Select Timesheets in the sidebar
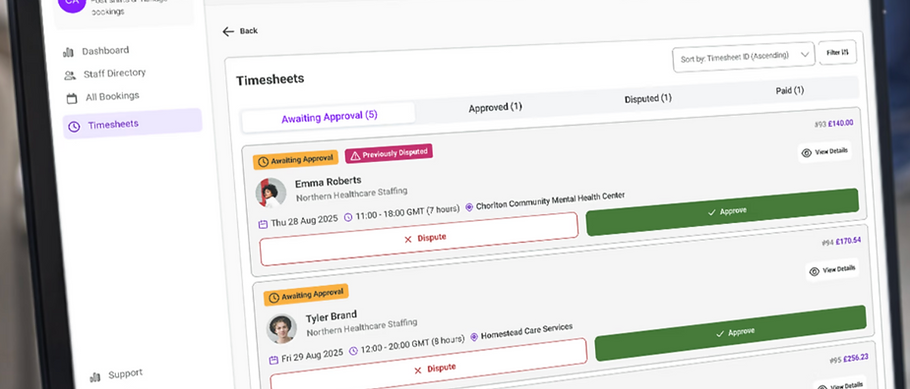The height and width of the screenshot is (389, 910). pyautogui.click(x=132, y=124)
